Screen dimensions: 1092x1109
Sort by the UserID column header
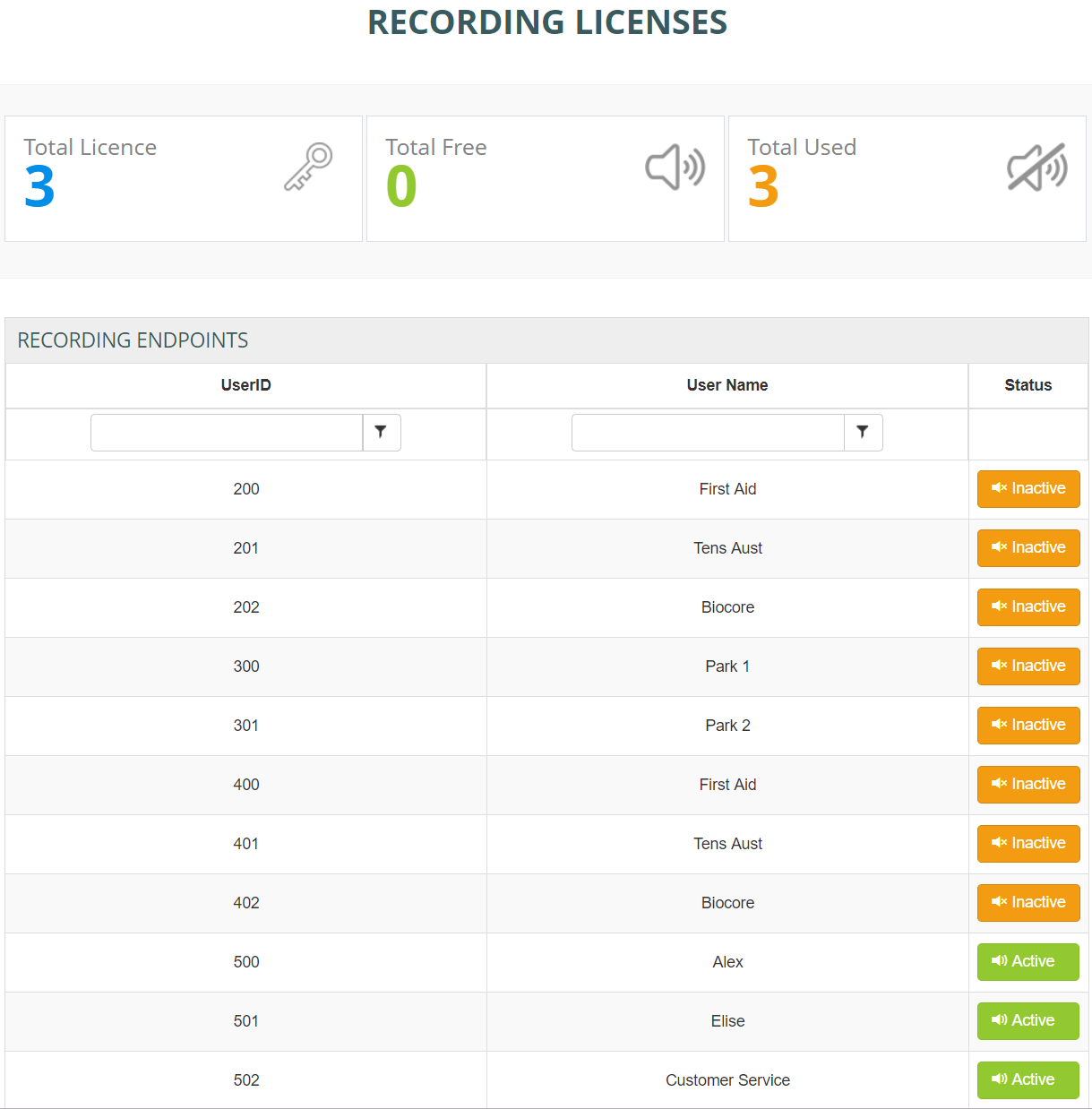(245, 385)
